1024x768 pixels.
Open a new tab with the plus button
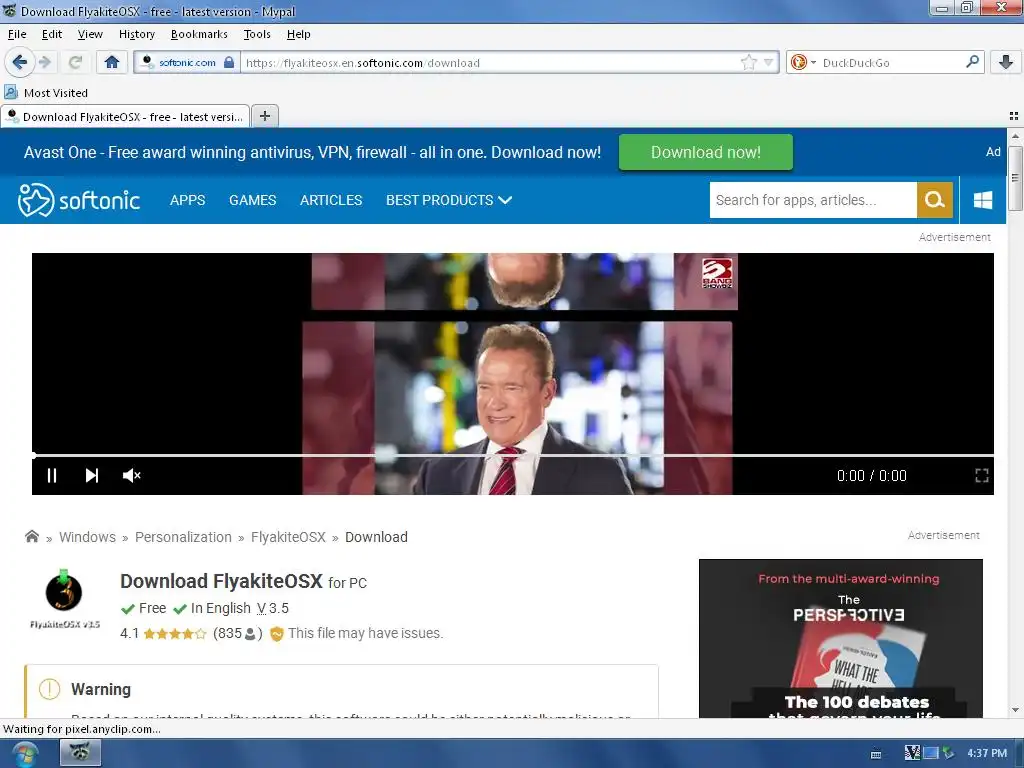pyautogui.click(x=264, y=116)
